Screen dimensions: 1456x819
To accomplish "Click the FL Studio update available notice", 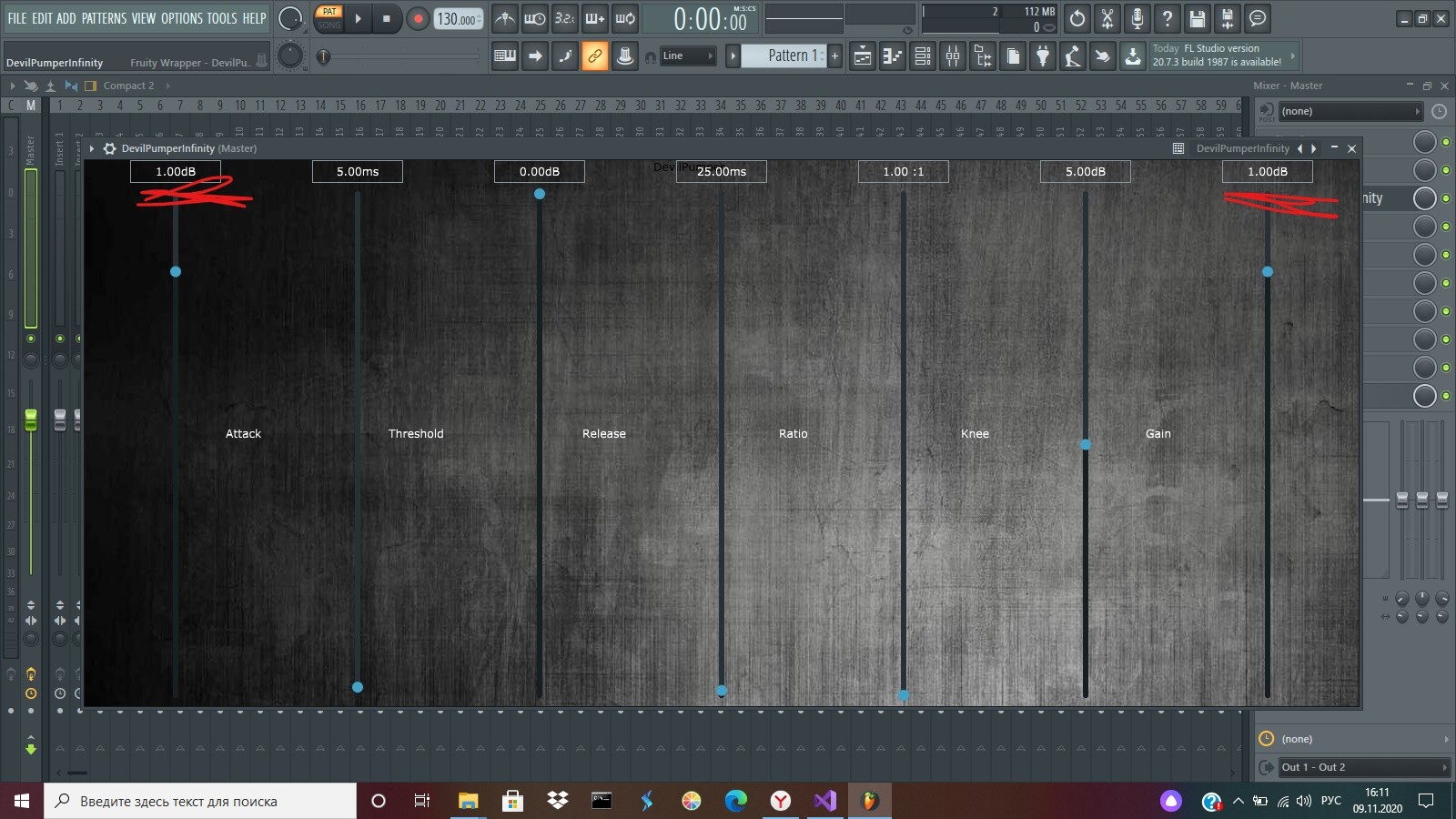I will click(x=1217, y=56).
